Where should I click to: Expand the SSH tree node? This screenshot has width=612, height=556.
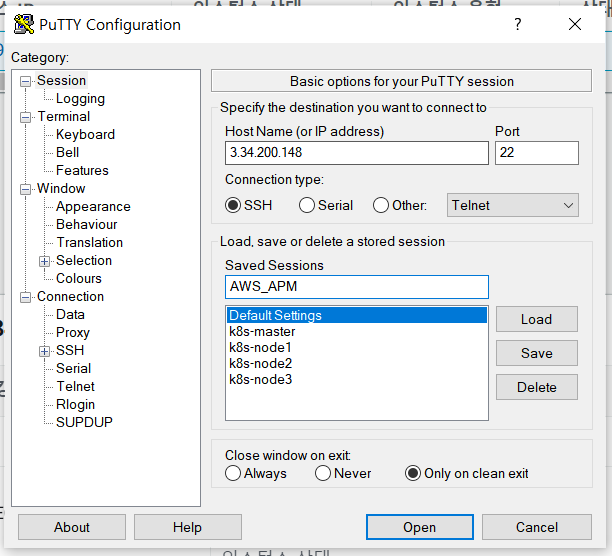tap(44, 351)
